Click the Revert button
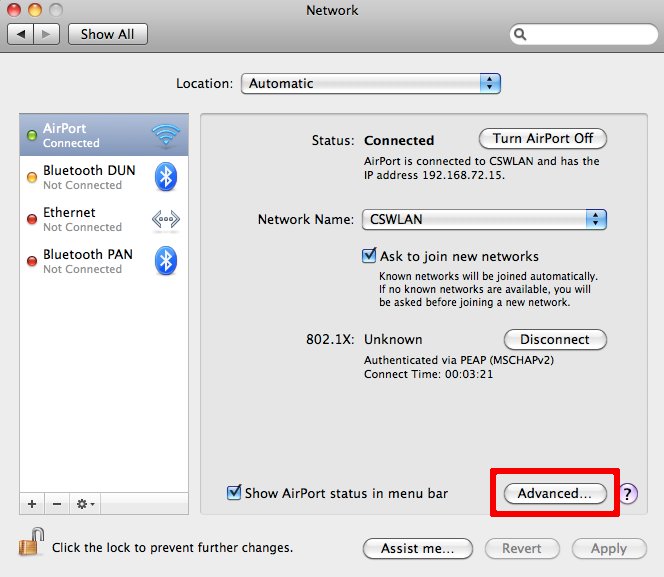664x577 pixels. click(x=522, y=549)
